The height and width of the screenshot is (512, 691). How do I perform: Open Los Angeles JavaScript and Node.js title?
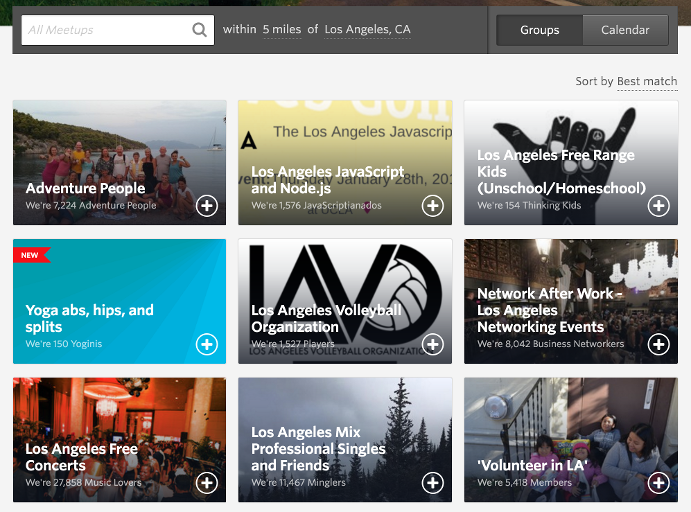coord(327,180)
